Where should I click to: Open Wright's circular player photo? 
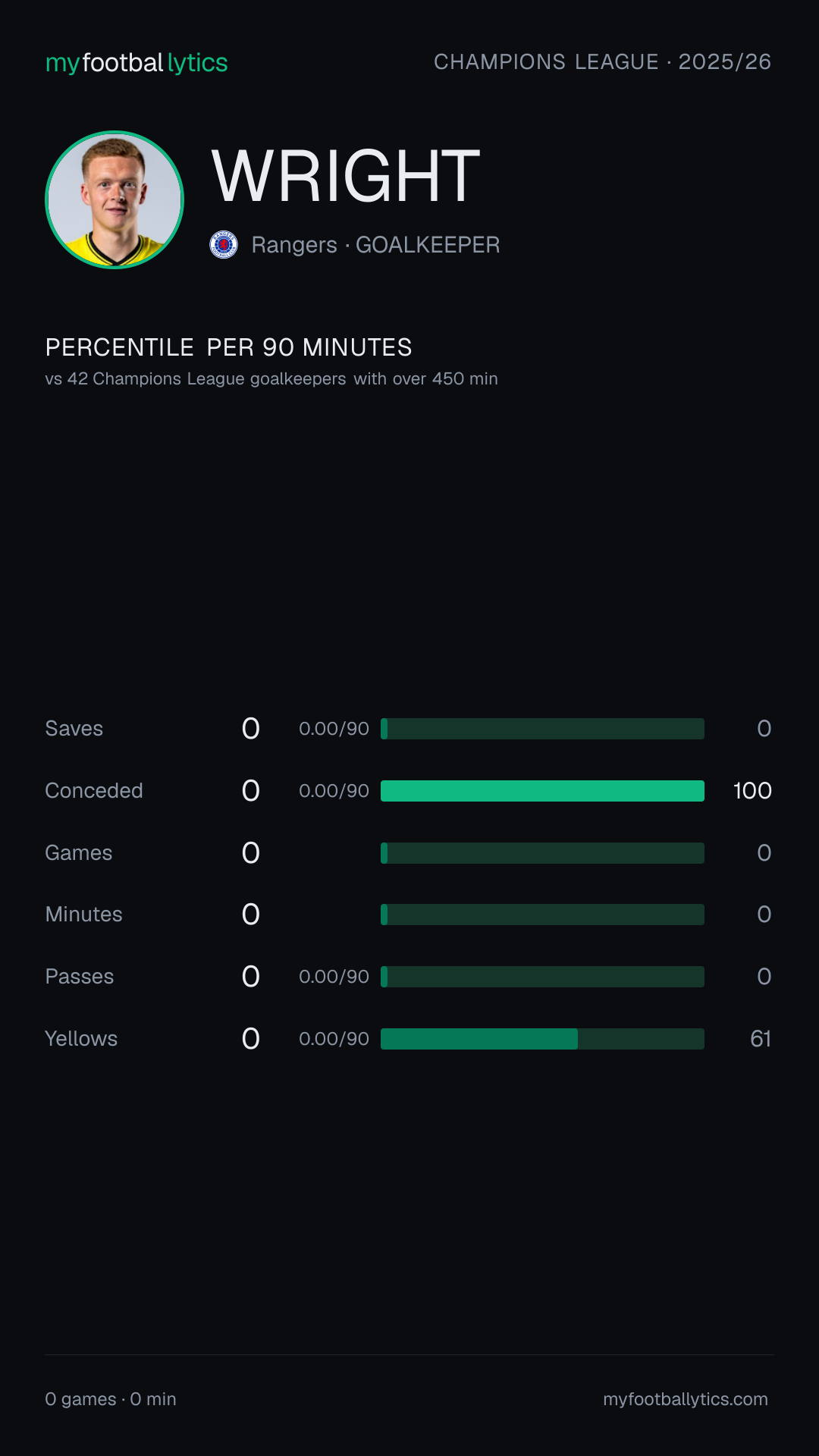[115, 200]
